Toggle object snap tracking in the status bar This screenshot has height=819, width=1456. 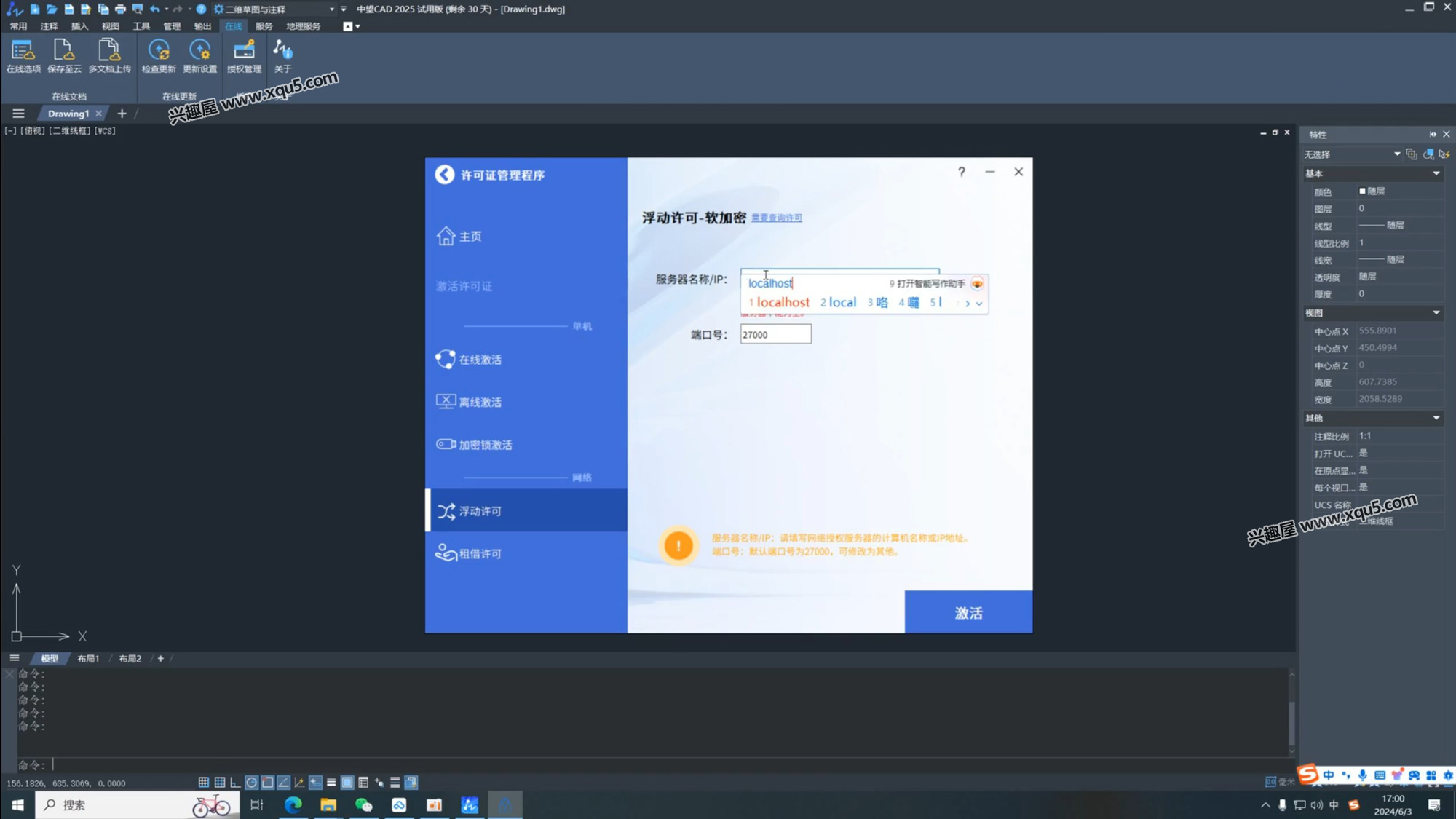(283, 782)
